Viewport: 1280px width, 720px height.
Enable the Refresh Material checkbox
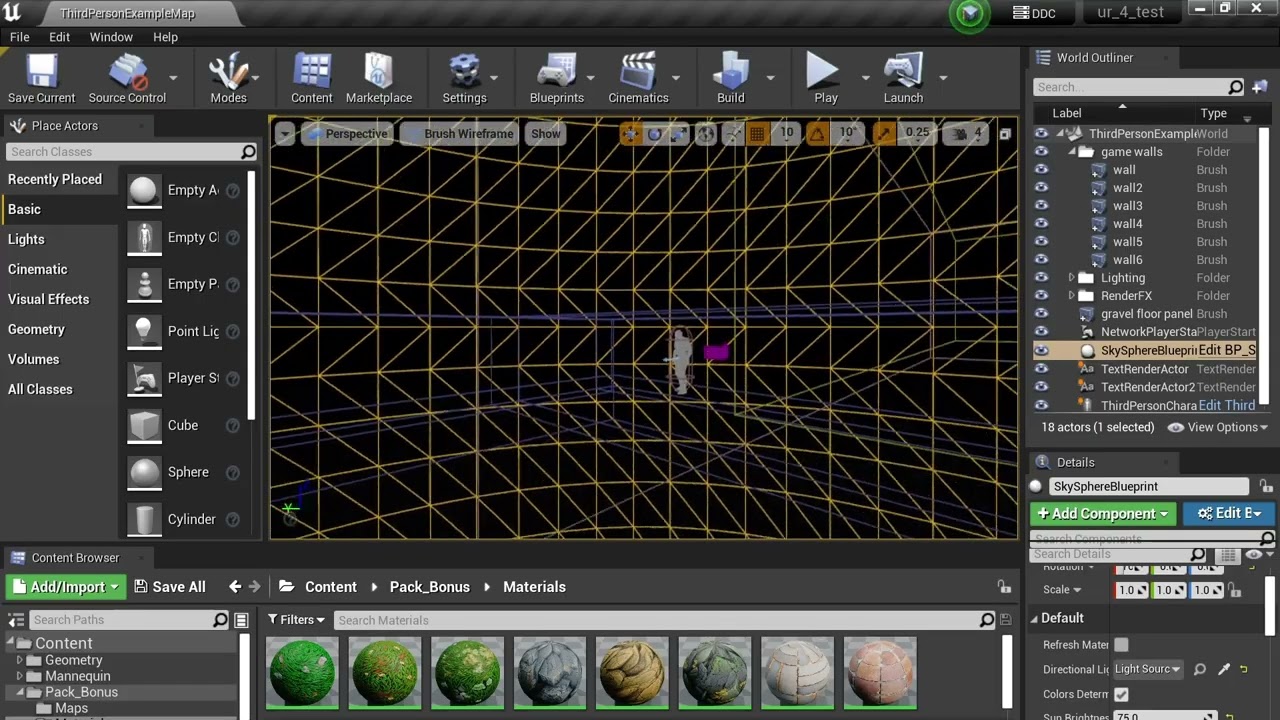coord(1121,645)
